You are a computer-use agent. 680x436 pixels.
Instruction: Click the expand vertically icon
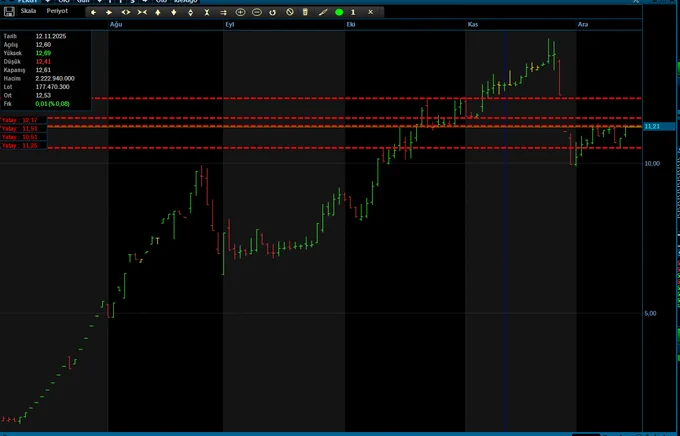coord(190,13)
